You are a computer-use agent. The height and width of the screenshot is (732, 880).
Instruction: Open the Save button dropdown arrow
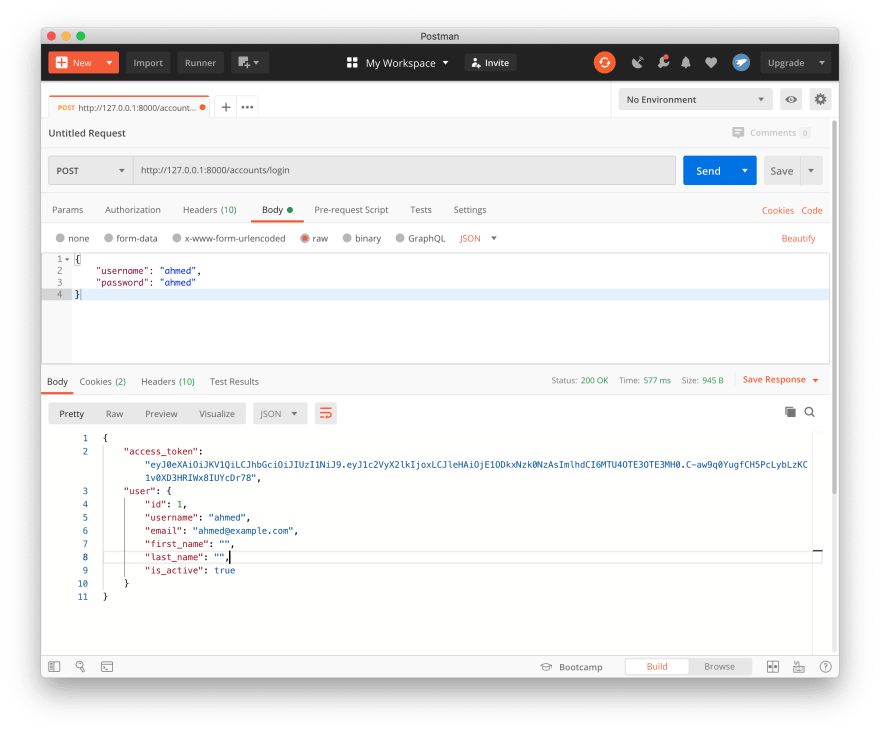[811, 170]
